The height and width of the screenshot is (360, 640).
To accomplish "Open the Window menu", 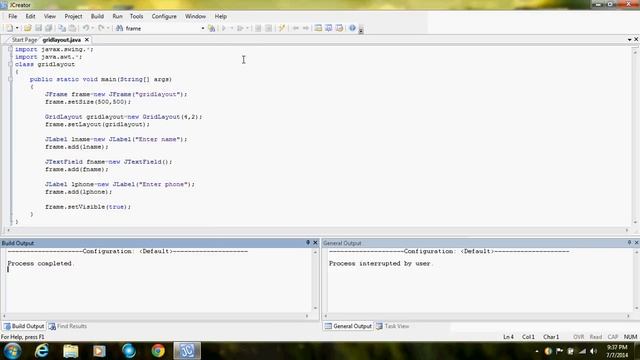I will 195,16.
